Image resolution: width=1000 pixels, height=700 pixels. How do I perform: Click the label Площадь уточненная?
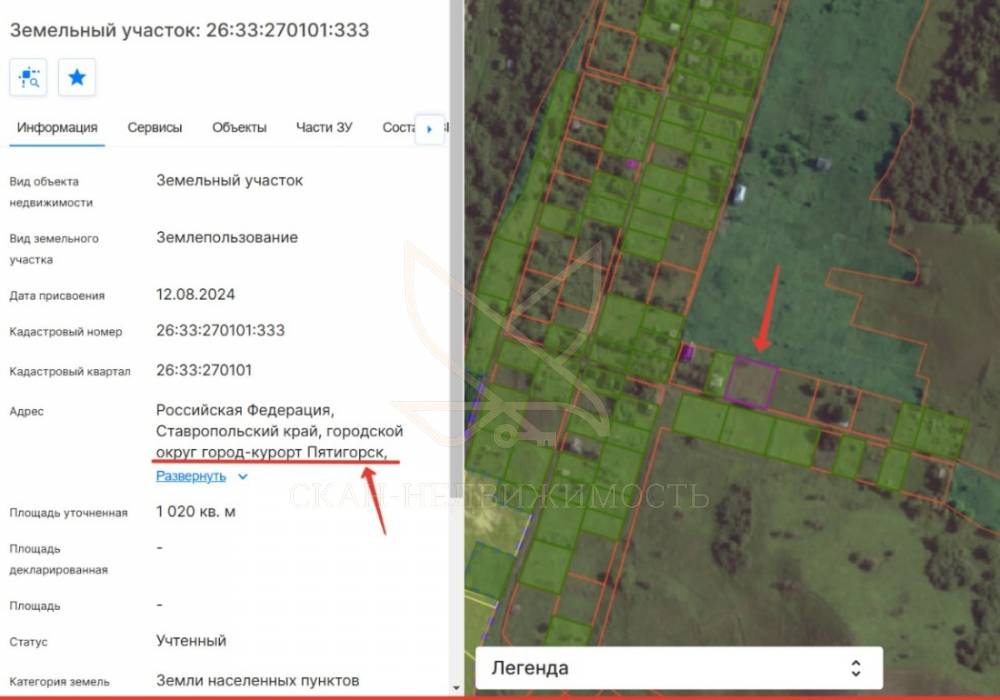click(68, 513)
